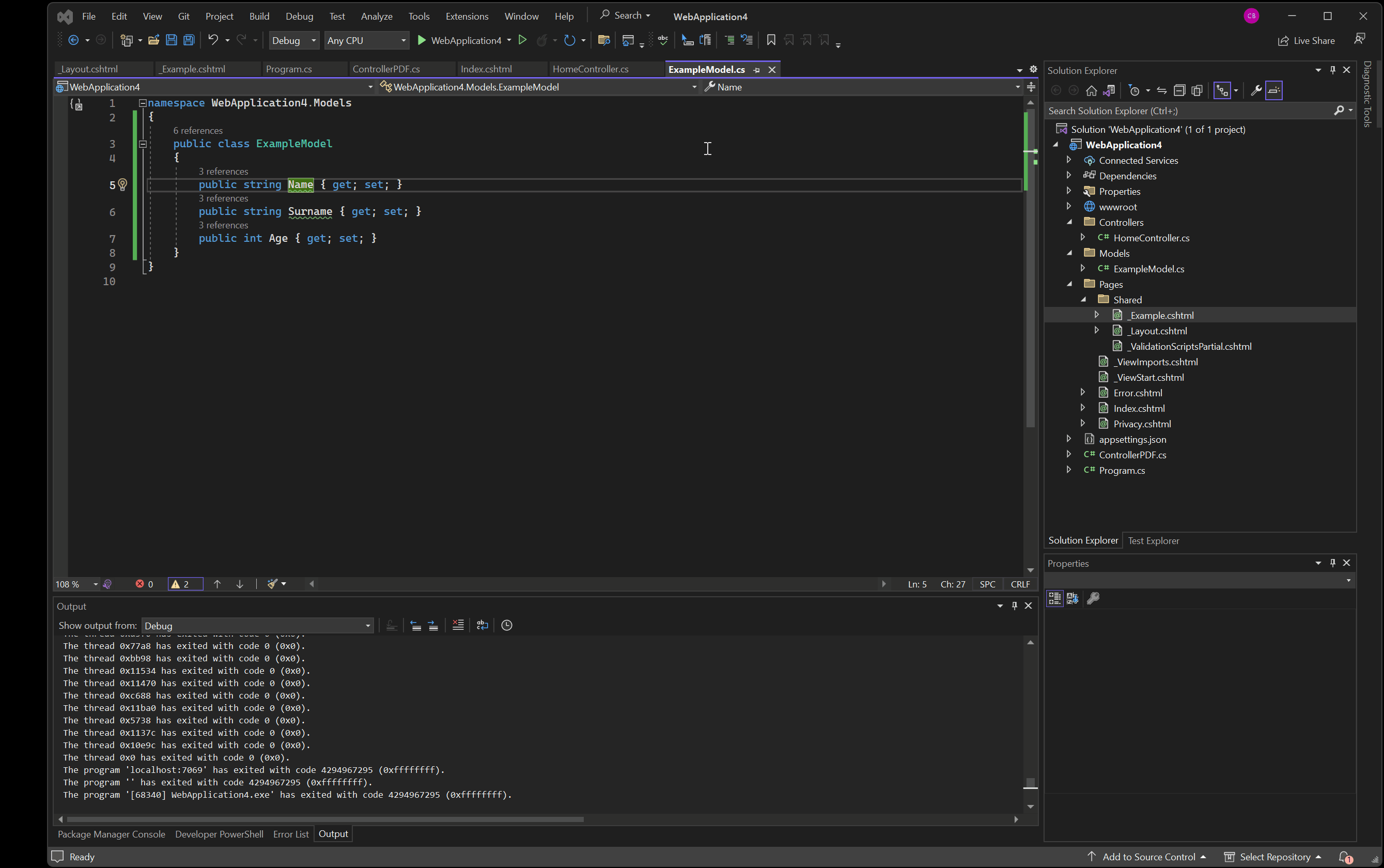This screenshot has height=868, width=1384.
Task: Click the Output window clear icon
Action: [x=456, y=625]
